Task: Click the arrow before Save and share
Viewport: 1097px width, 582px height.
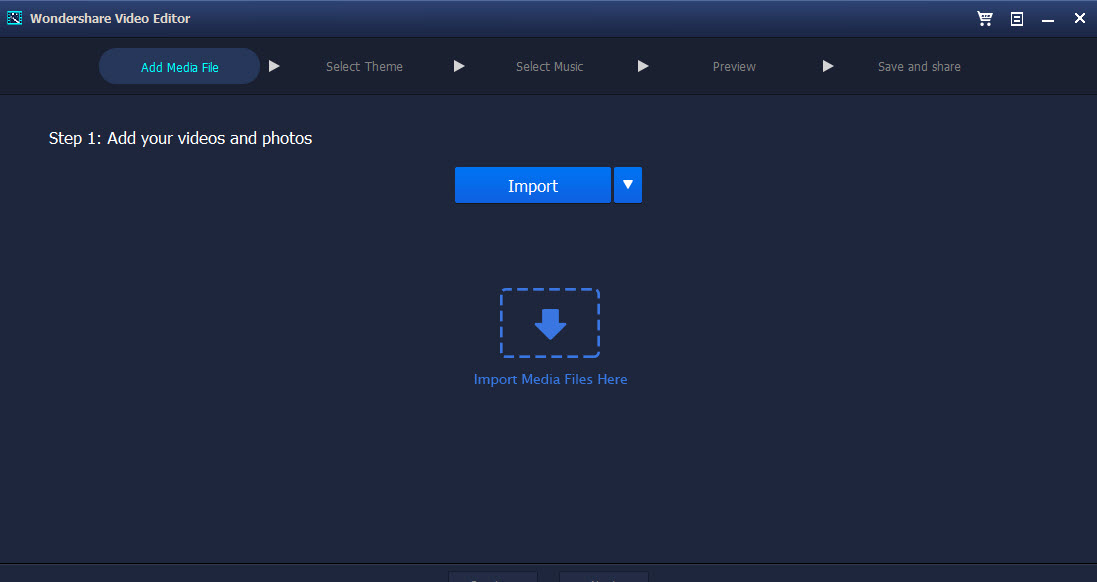Action: [x=828, y=66]
